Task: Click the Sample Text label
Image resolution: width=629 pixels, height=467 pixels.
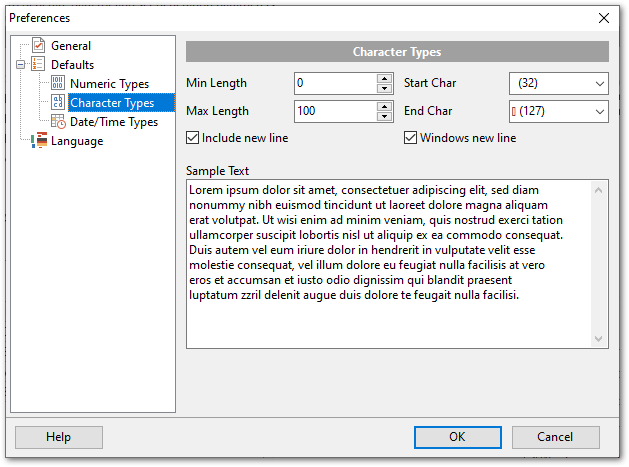Action: click(217, 171)
